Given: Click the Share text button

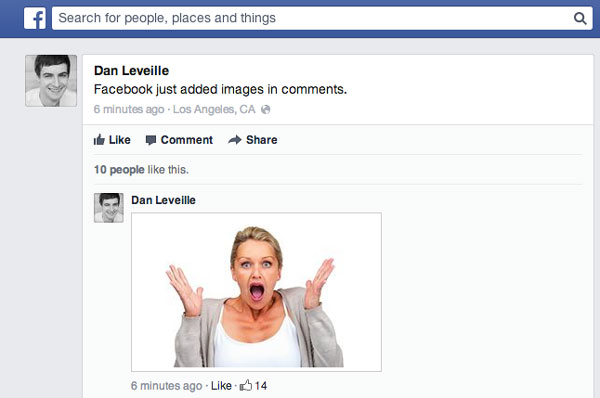Looking at the screenshot, I should tap(262, 140).
